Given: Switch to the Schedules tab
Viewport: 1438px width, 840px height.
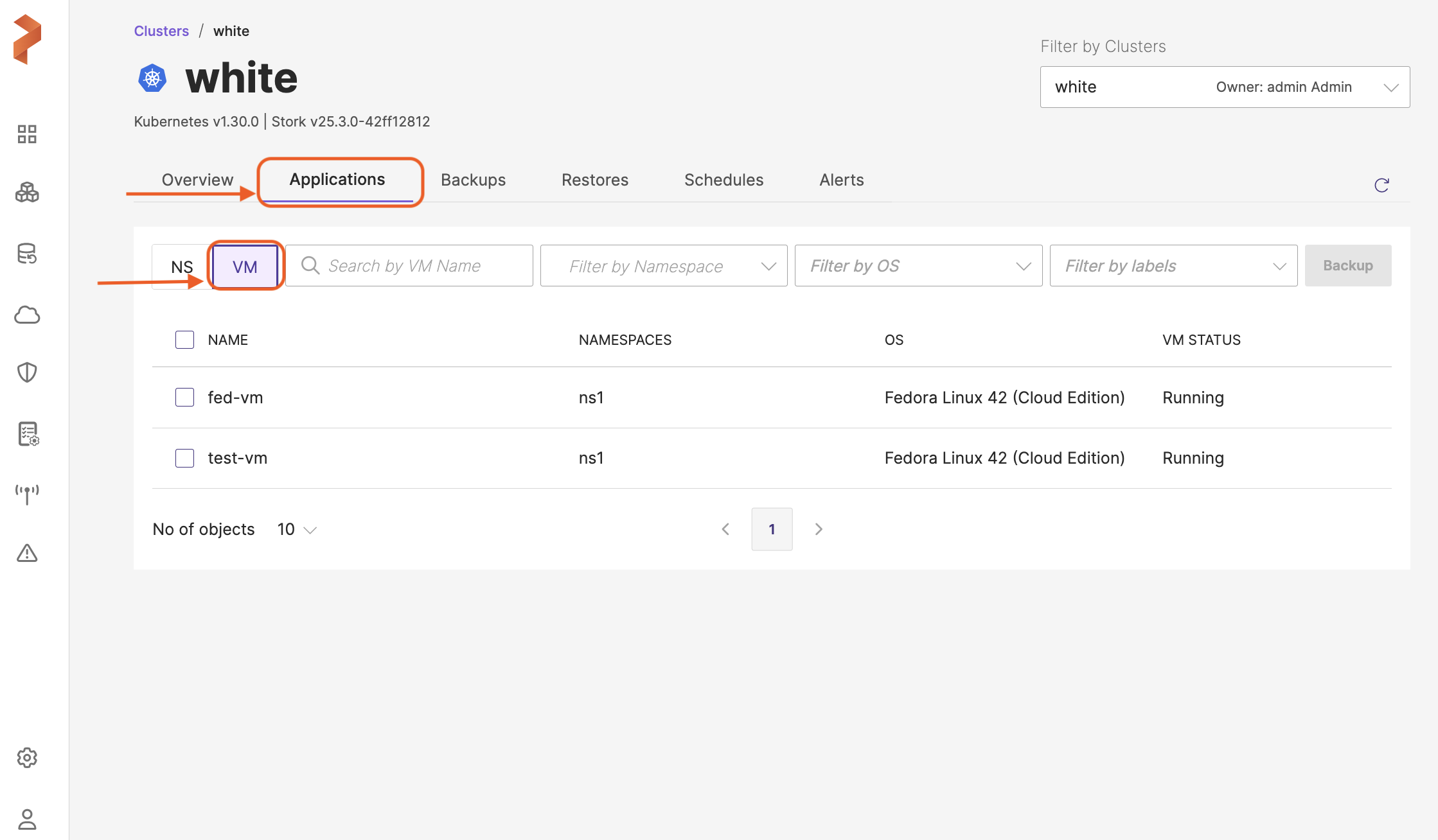Looking at the screenshot, I should point(723,180).
